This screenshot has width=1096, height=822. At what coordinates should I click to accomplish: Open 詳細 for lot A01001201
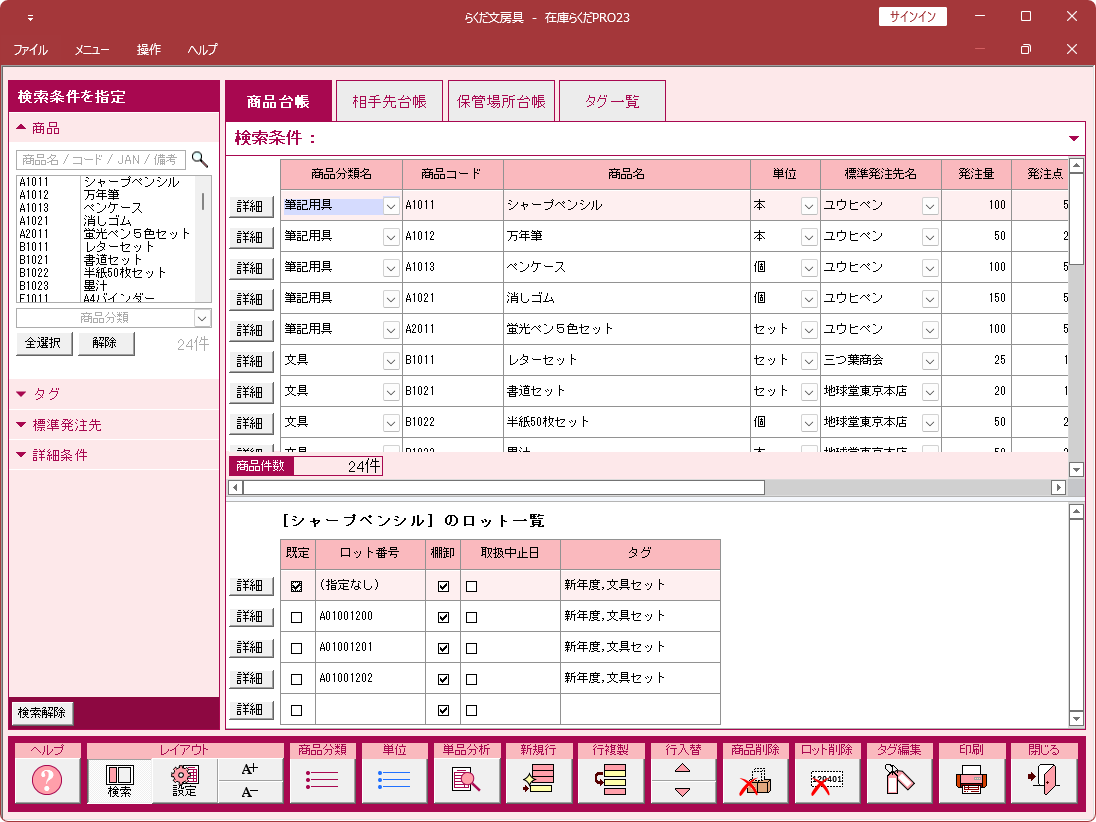(250, 647)
